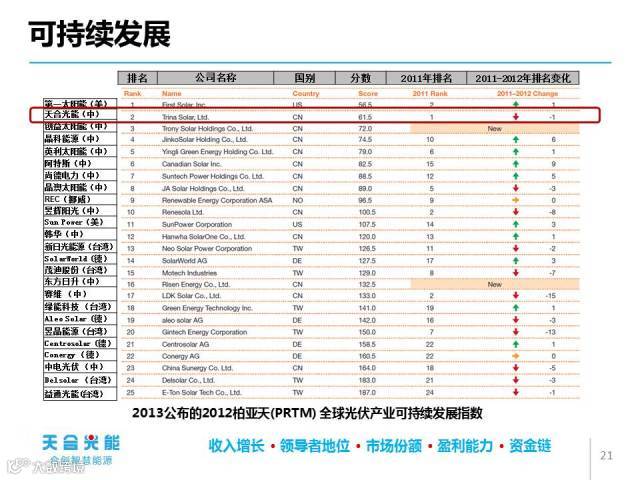Click the down arrow in Renesola Ltd. row
The image size is (640, 480).
[x=516, y=212]
